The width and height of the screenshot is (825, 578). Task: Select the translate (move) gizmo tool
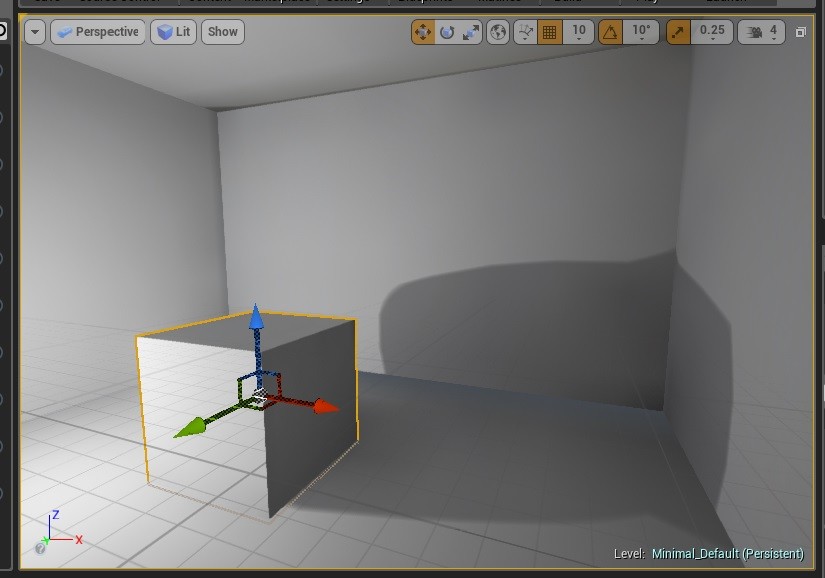(x=423, y=33)
